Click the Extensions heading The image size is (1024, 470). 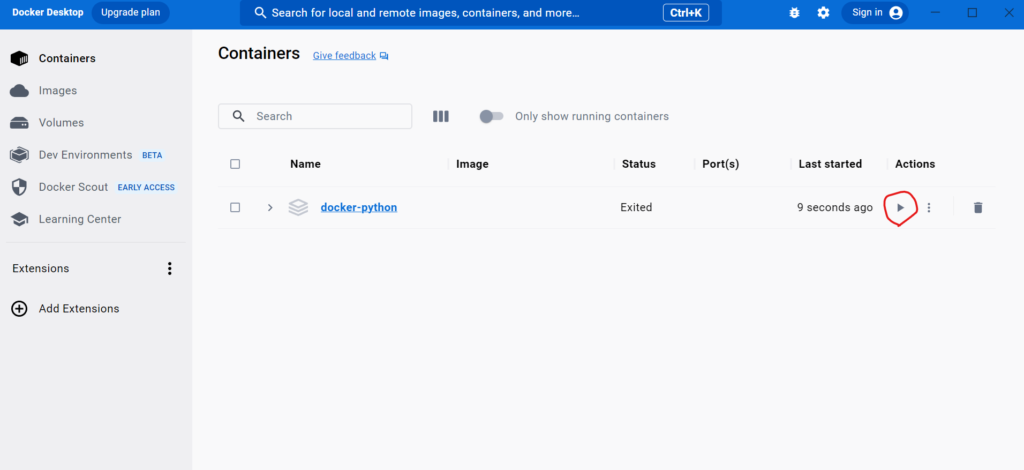(40, 268)
